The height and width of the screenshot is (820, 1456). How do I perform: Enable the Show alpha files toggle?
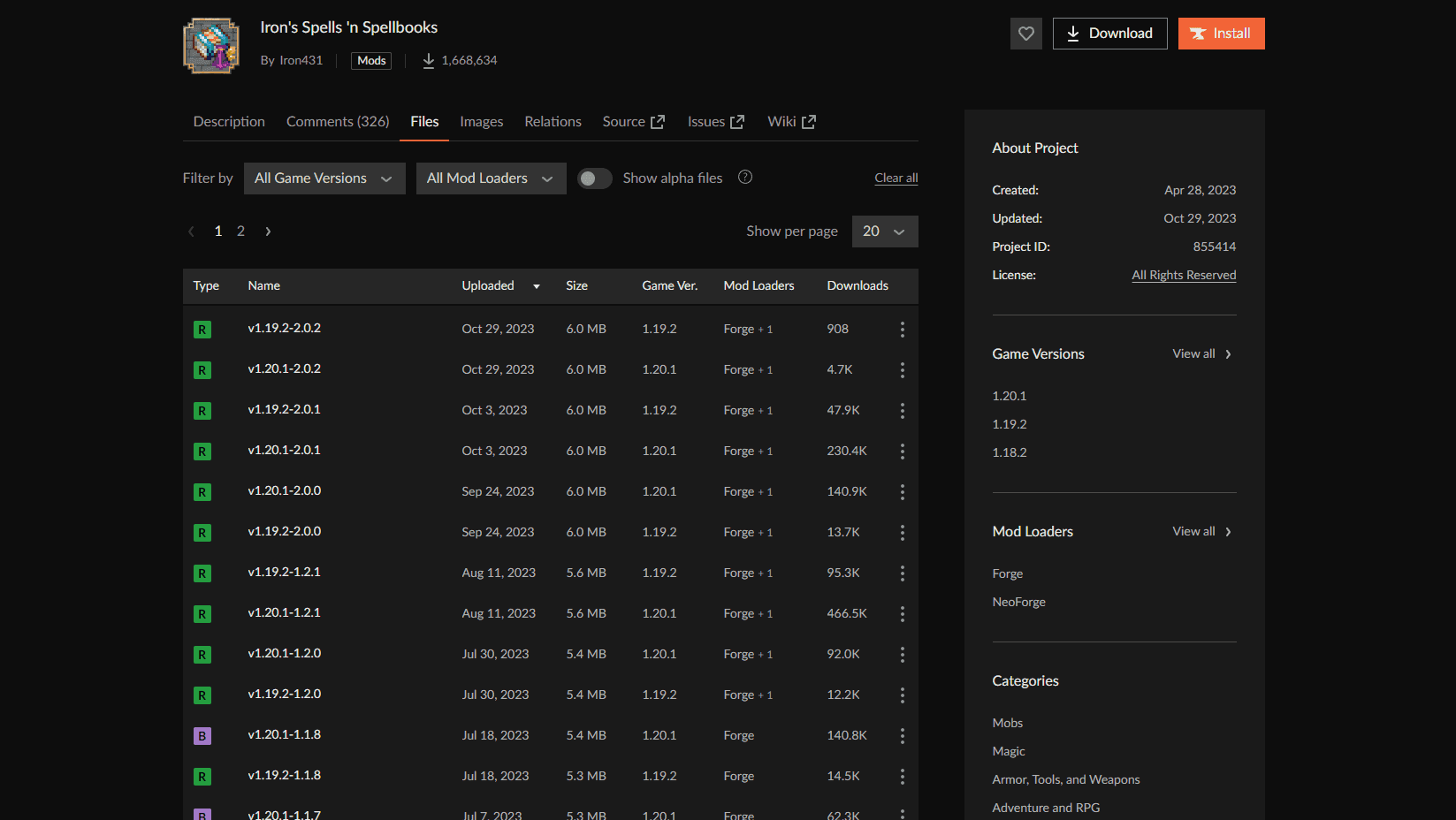(594, 178)
